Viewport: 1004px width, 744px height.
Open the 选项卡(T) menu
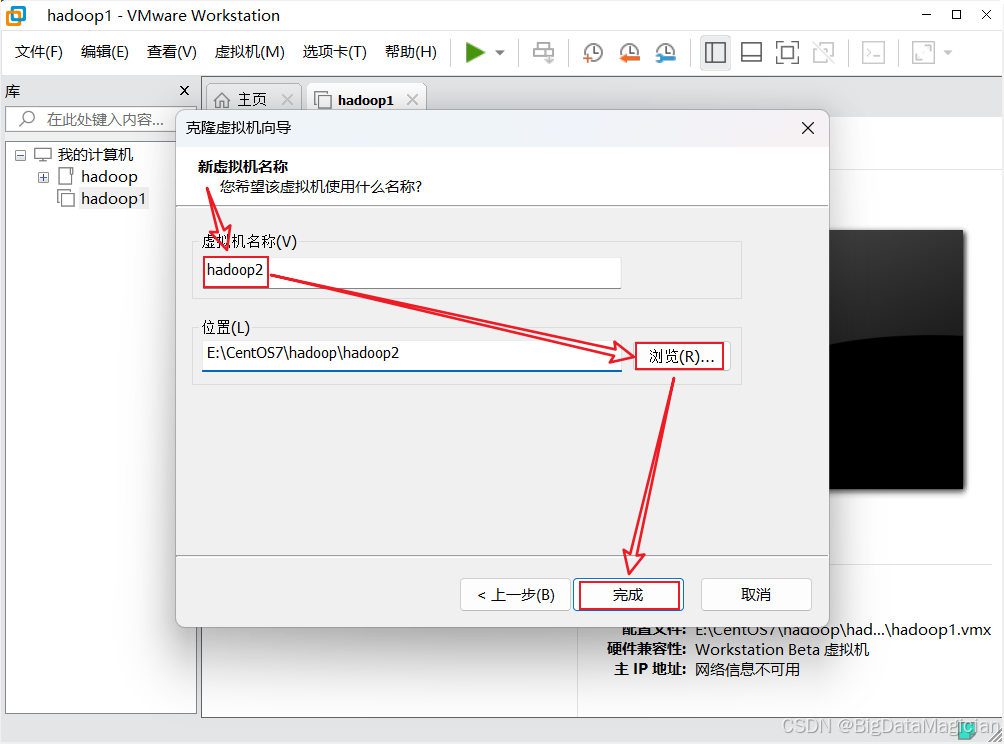[334, 52]
